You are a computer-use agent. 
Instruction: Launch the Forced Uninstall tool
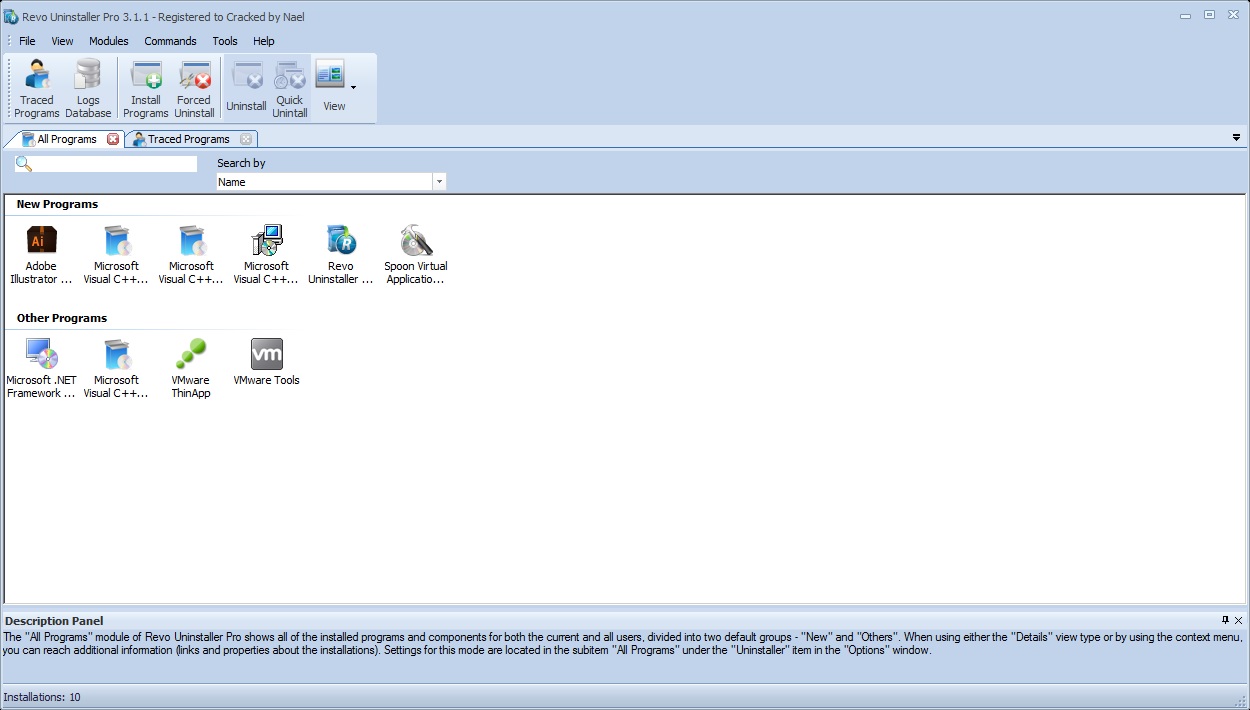194,89
